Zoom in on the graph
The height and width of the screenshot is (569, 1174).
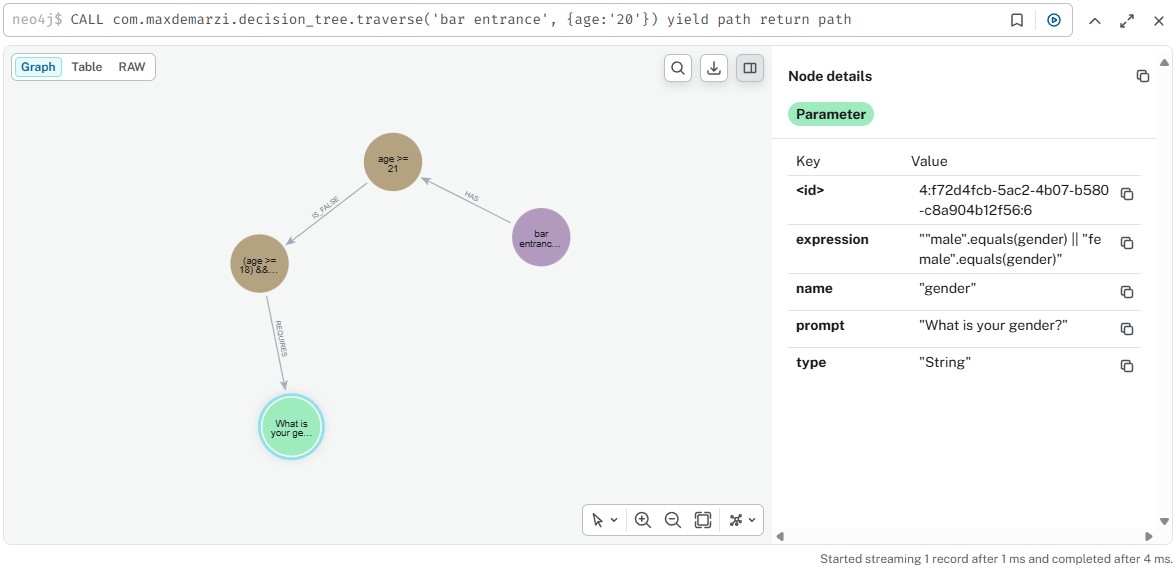click(x=643, y=520)
